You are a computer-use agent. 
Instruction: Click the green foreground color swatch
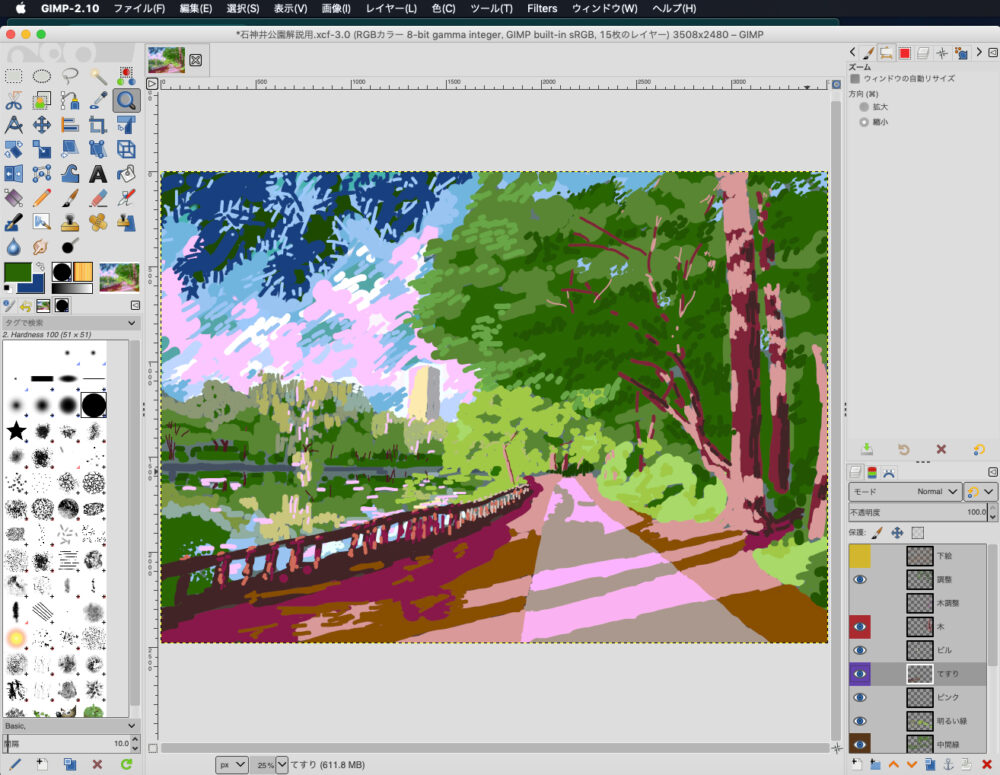(16, 271)
